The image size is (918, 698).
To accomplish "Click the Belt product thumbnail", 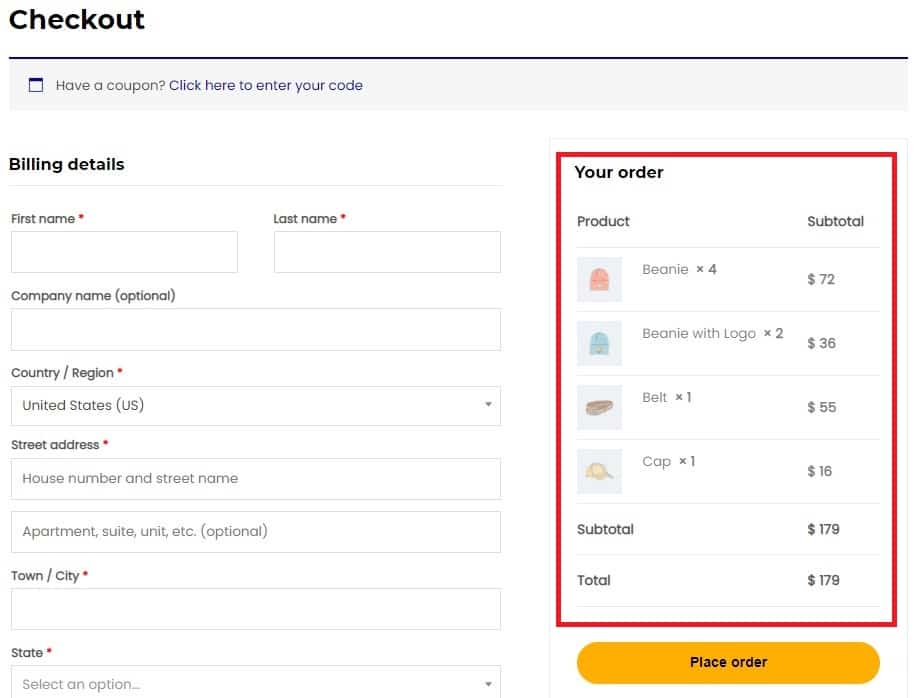I will click(599, 407).
